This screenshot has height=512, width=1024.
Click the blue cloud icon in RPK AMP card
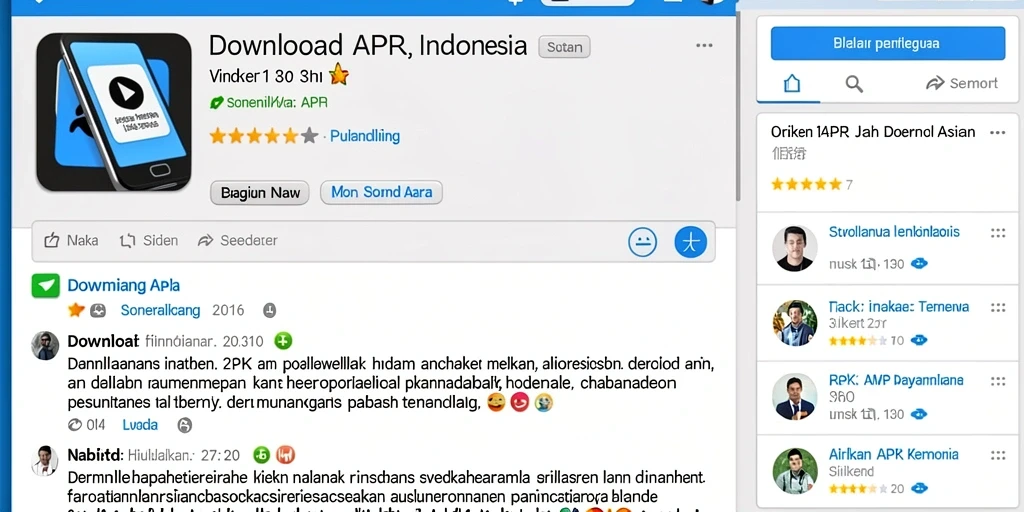(919, 414)
